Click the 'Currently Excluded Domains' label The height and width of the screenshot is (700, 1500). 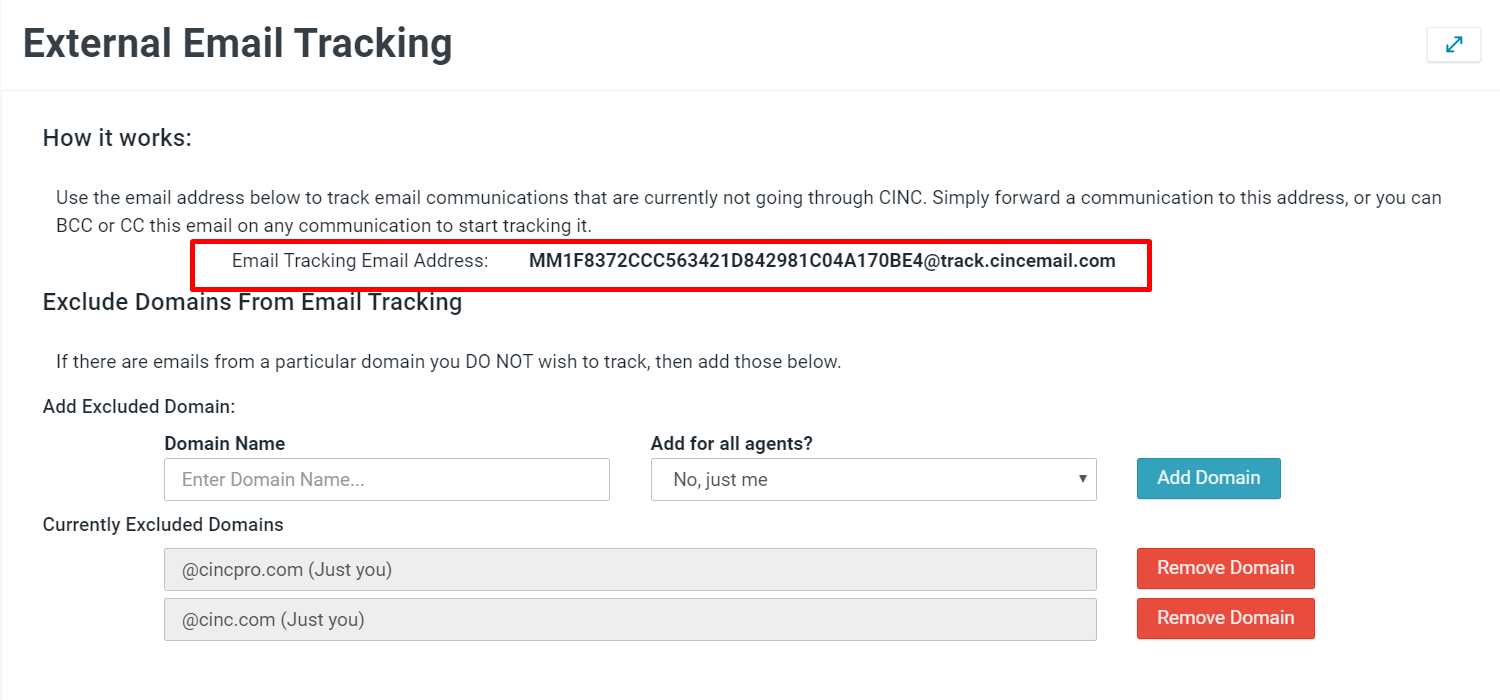[162, 524]
